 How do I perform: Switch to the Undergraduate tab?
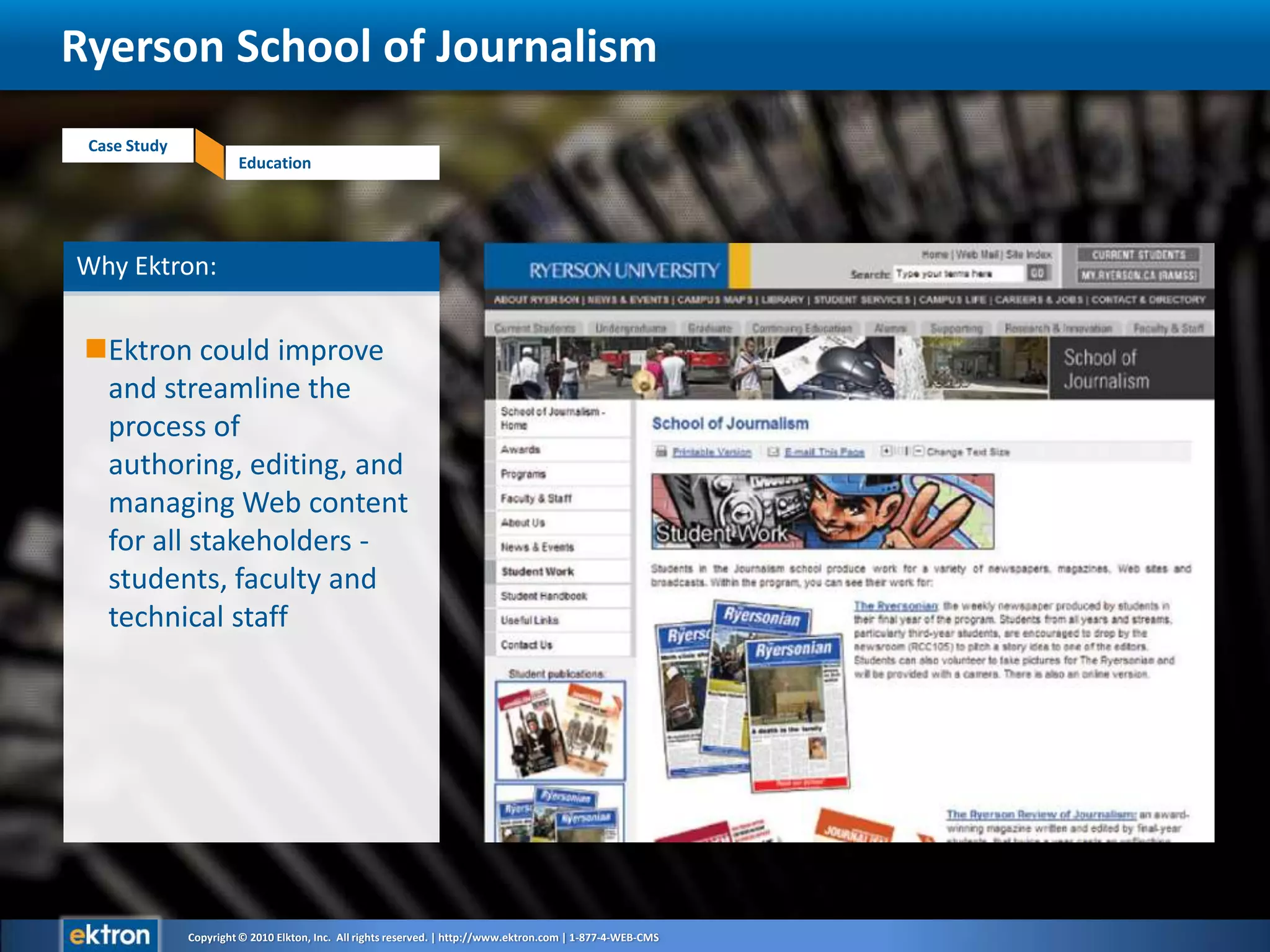pyautogui.click(x=631, y=328)
